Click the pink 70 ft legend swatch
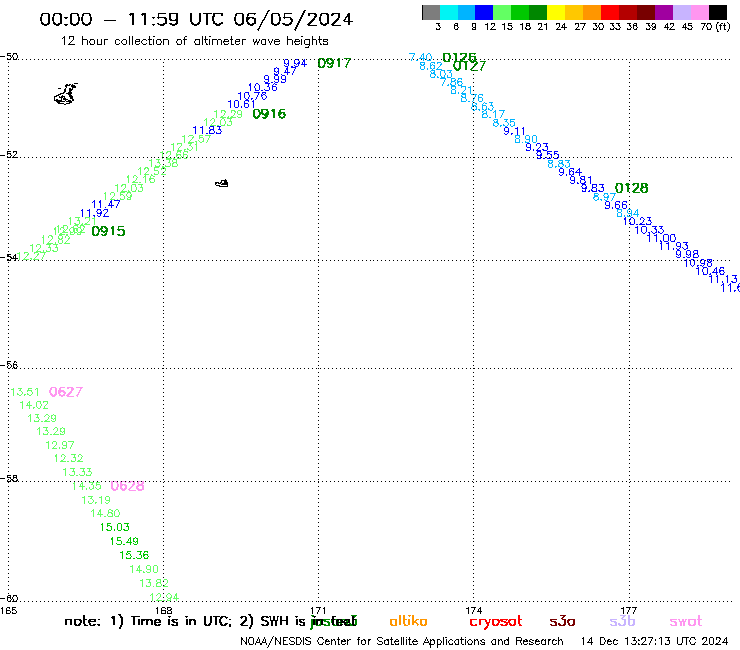 tap(700, 12)
